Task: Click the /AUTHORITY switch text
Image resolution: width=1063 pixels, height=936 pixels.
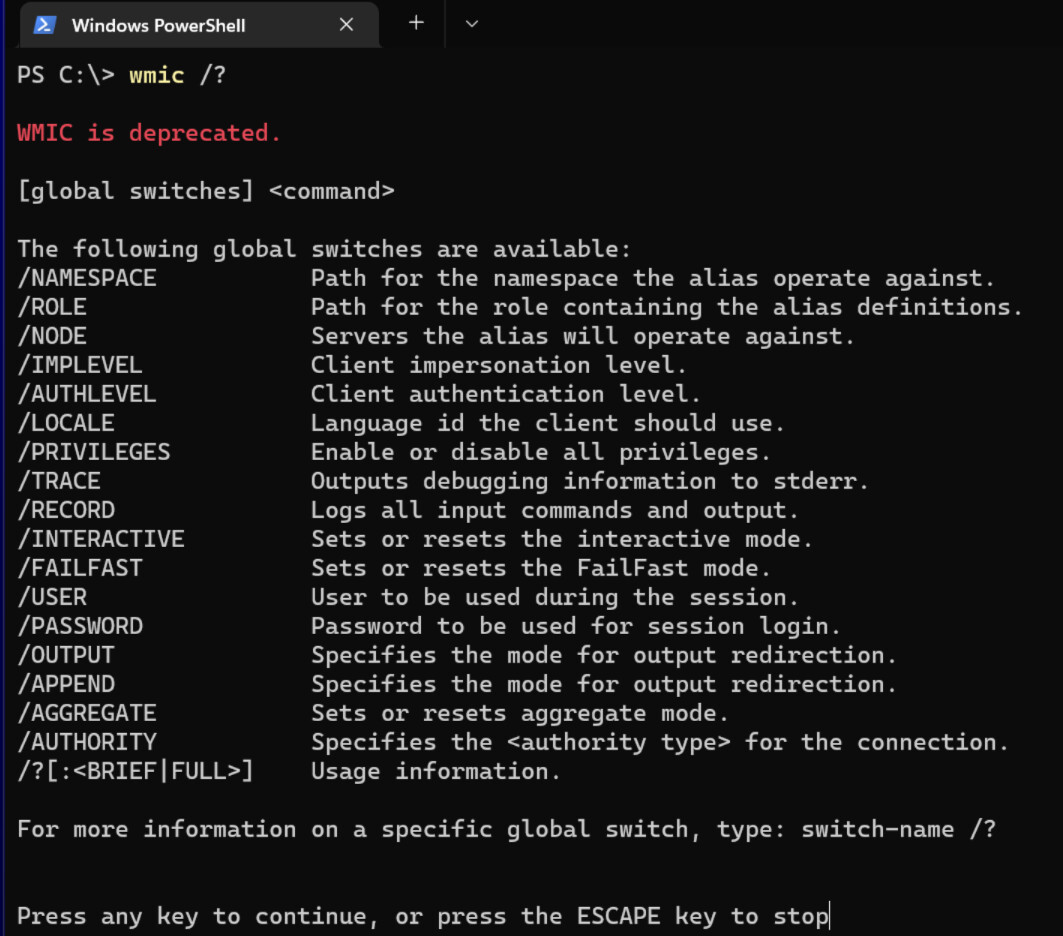Action: tap(87, 741)
